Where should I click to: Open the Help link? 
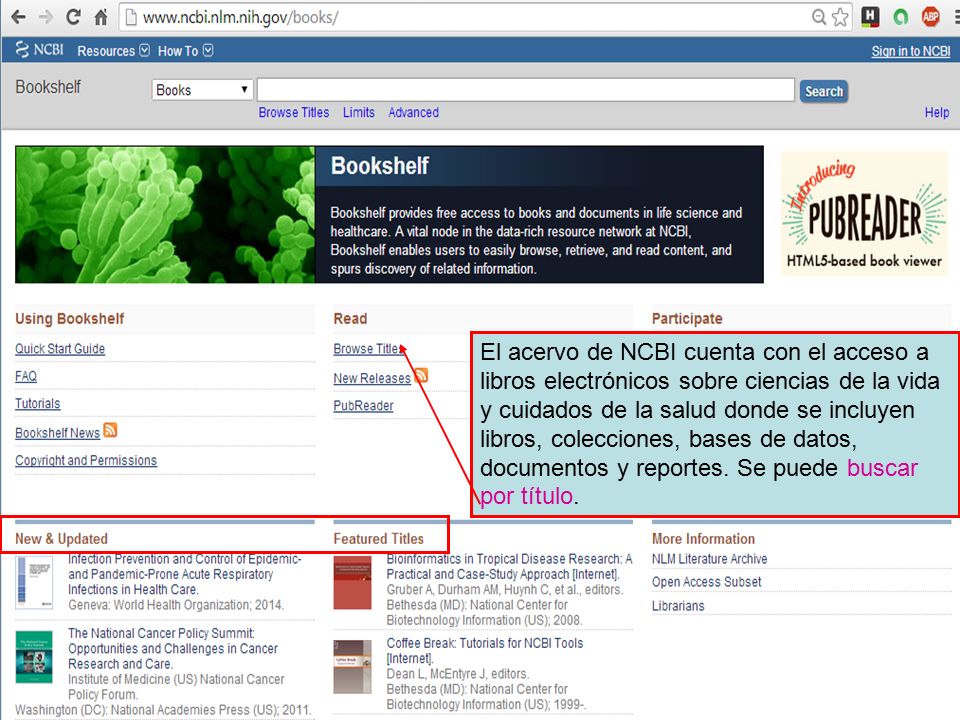pyautogui.click(x=937, y=113)
